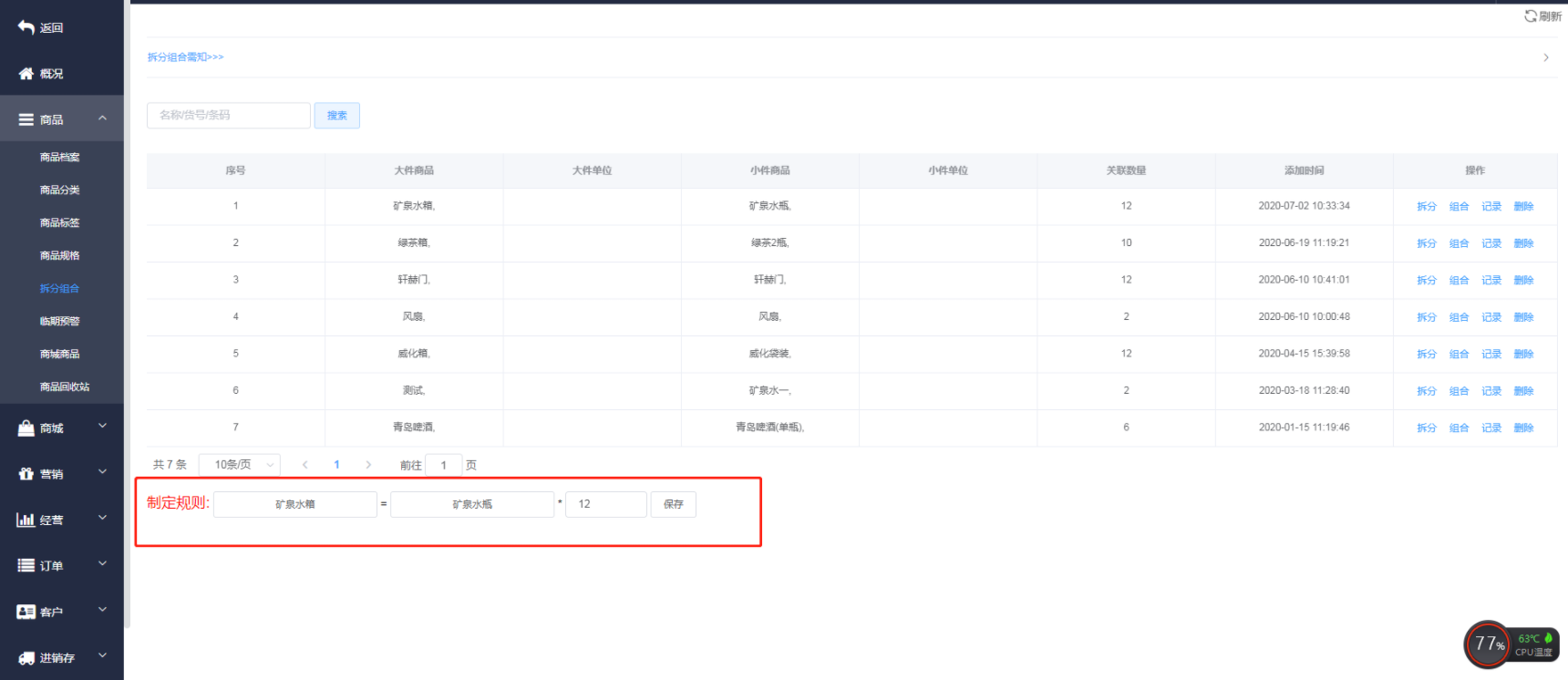Image resolution: width=1568 pixels, height=680 pixels.
Task: Click the 大件商品 column header
Action: coord(414,170)
